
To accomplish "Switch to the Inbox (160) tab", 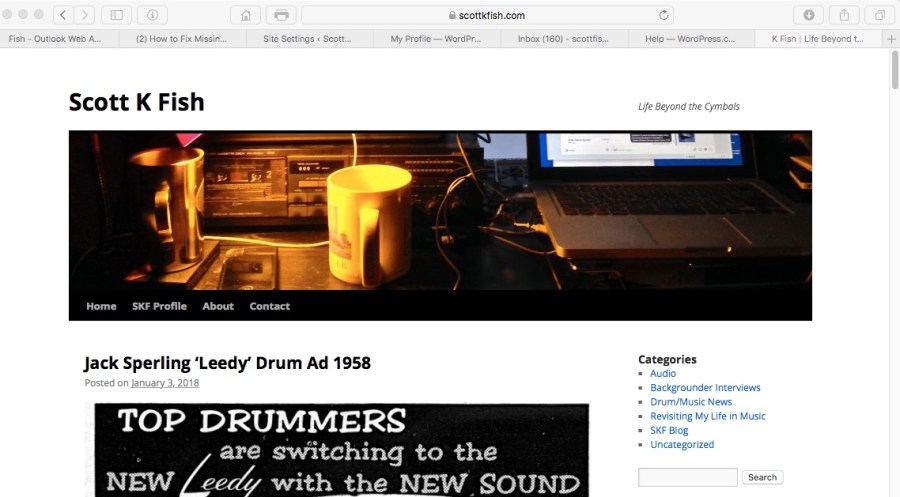I will 563,39.
